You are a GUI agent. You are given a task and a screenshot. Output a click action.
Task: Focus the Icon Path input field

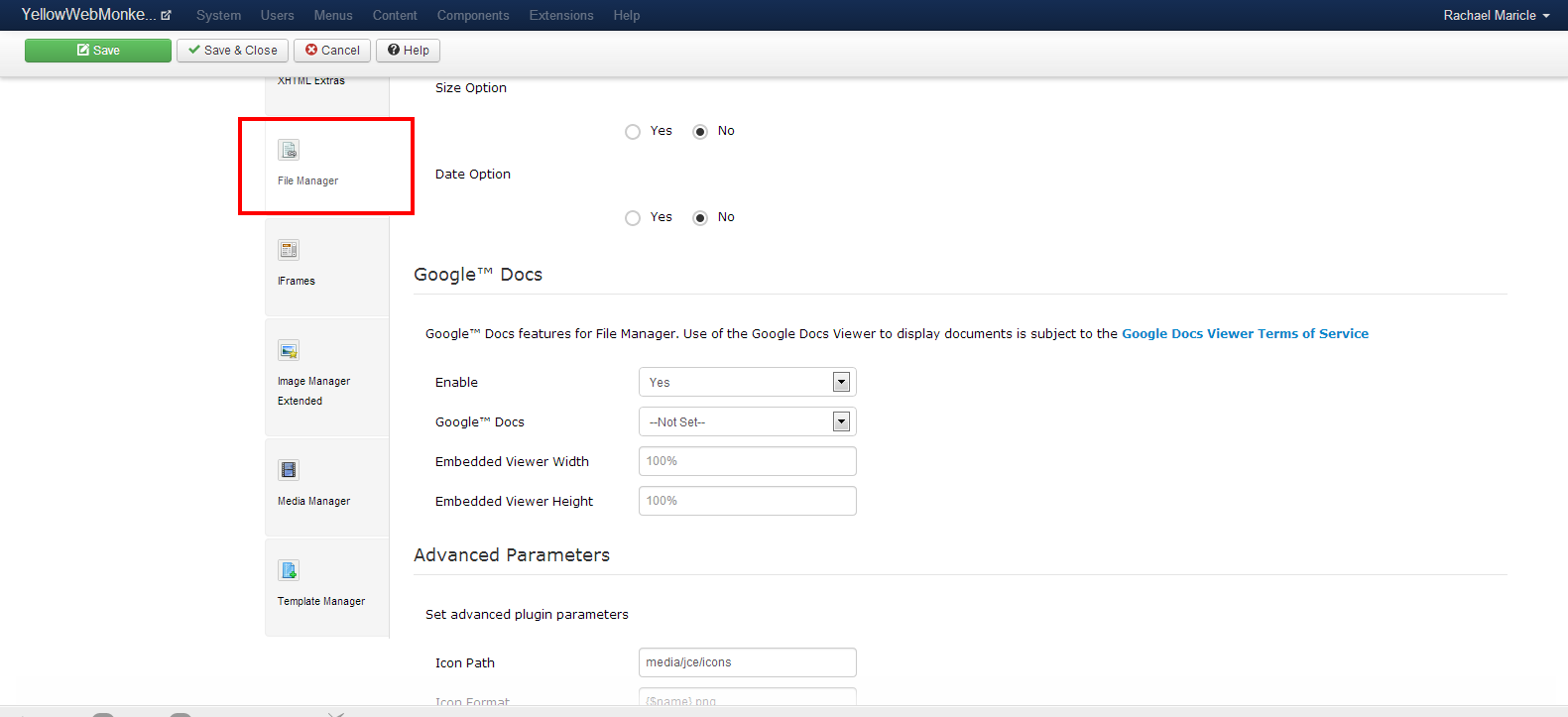pyautogui.click(x=748, y=662)
